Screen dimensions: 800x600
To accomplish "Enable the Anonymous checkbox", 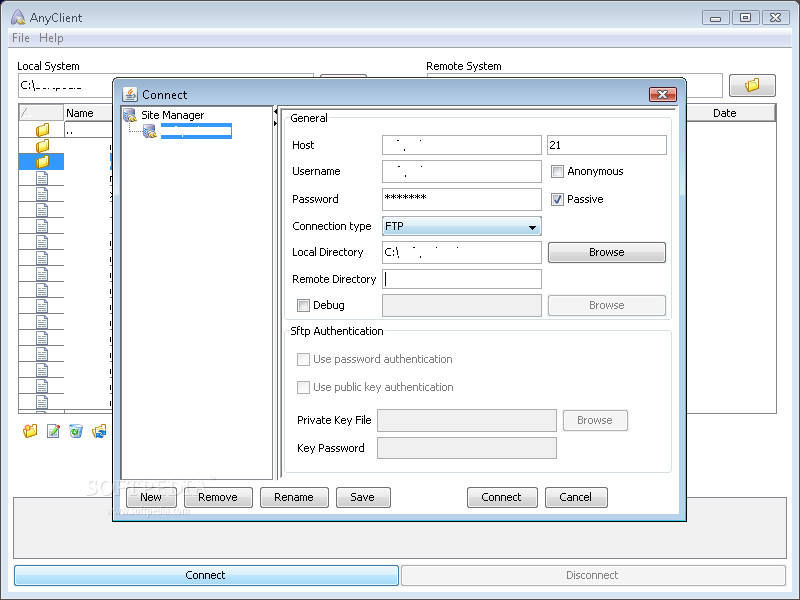I will point(557,171).
